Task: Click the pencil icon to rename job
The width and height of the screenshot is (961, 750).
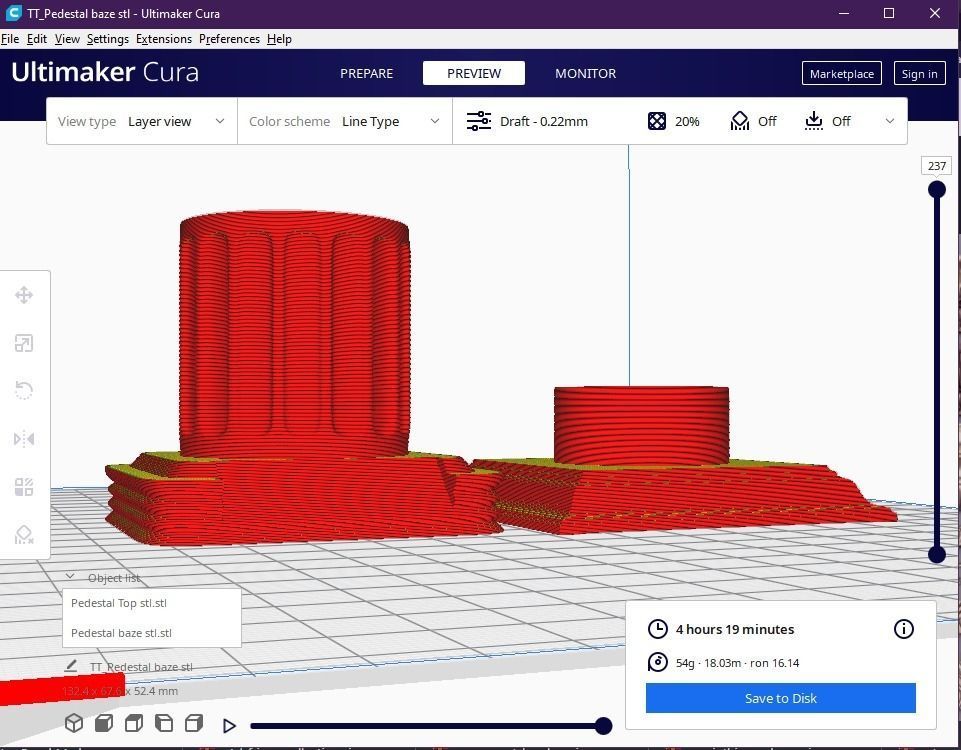Action: [x=71, y=665]
